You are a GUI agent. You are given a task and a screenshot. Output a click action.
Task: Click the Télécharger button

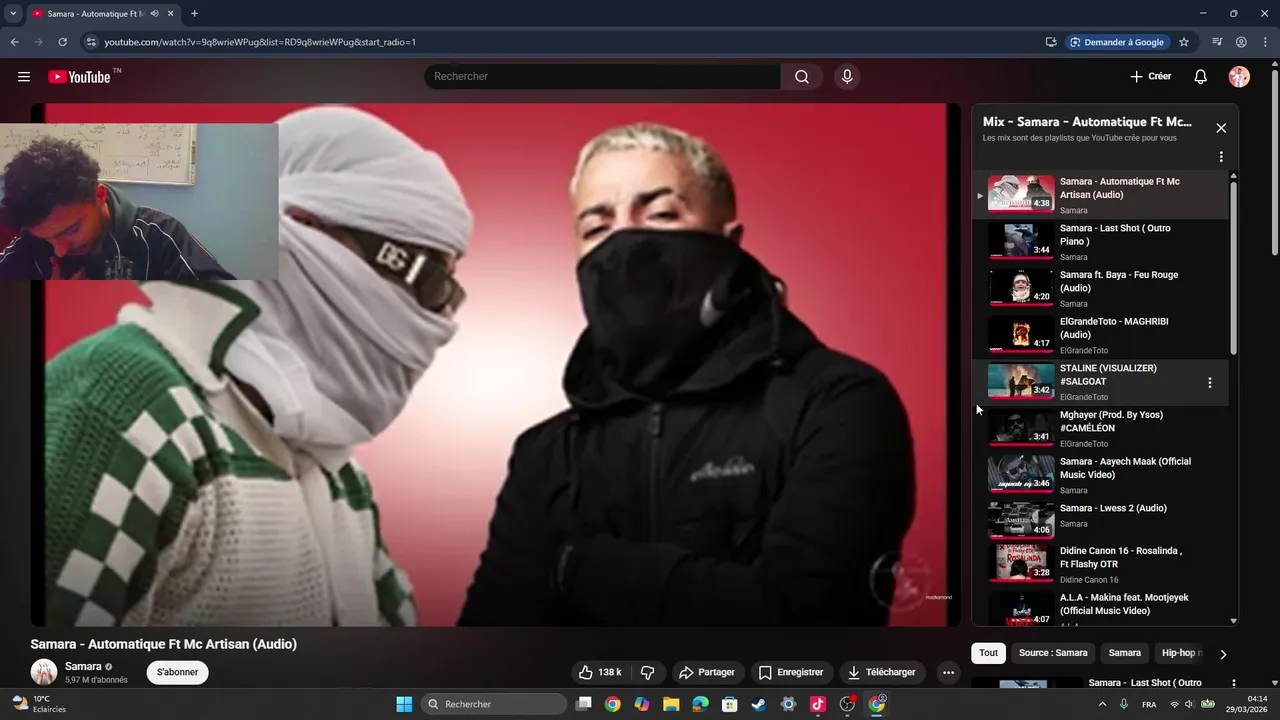click(882, 672)
